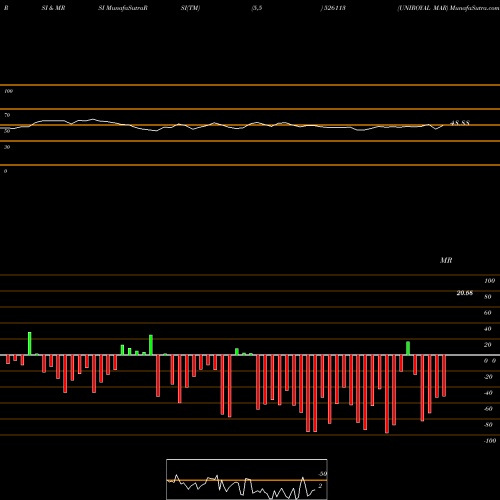500x500 pixels.
Task: Click the RSI axis label "100"
Action: click(x=8, y=91)
